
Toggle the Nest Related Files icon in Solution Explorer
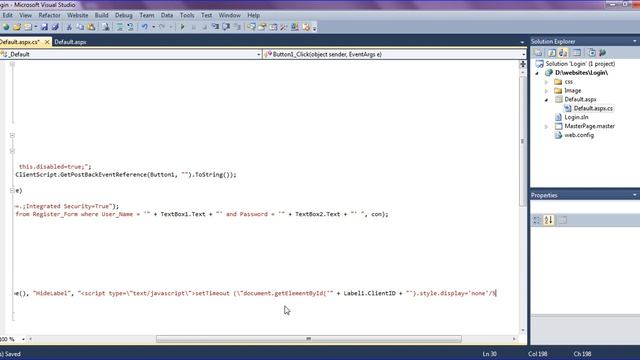(563, 53)
